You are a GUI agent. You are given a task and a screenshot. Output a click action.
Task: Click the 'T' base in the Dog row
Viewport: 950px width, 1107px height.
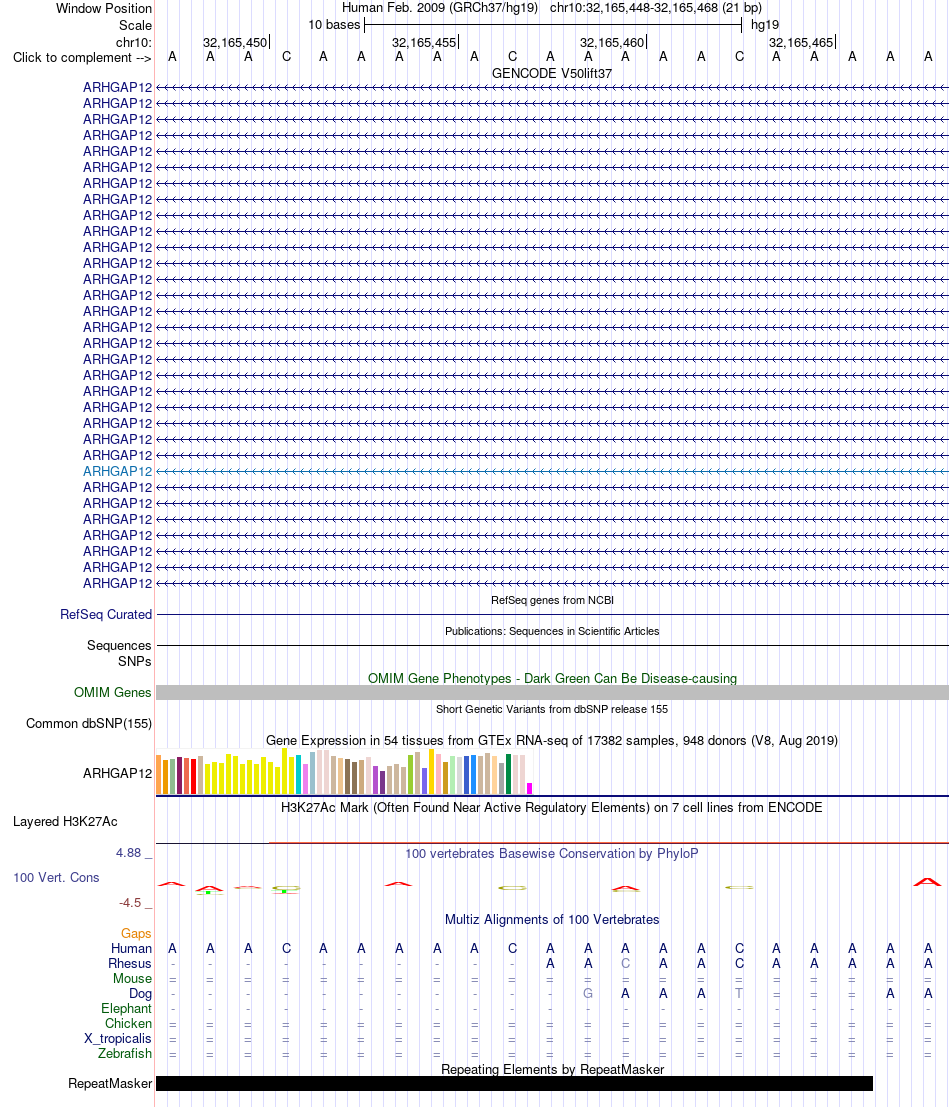pos(739,993)
